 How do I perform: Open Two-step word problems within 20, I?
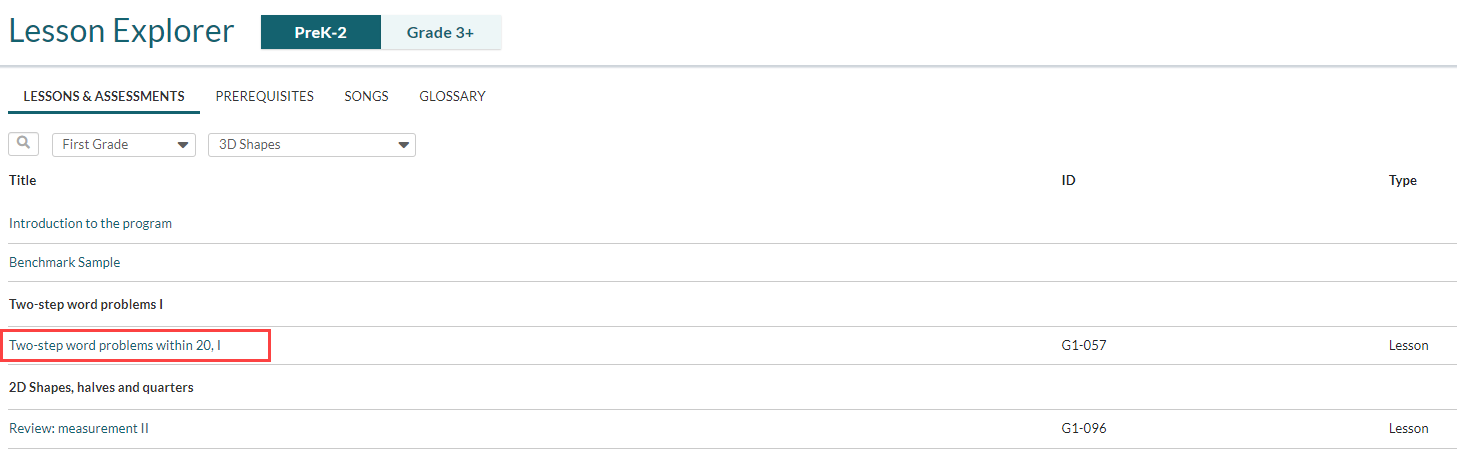[115, 345]
